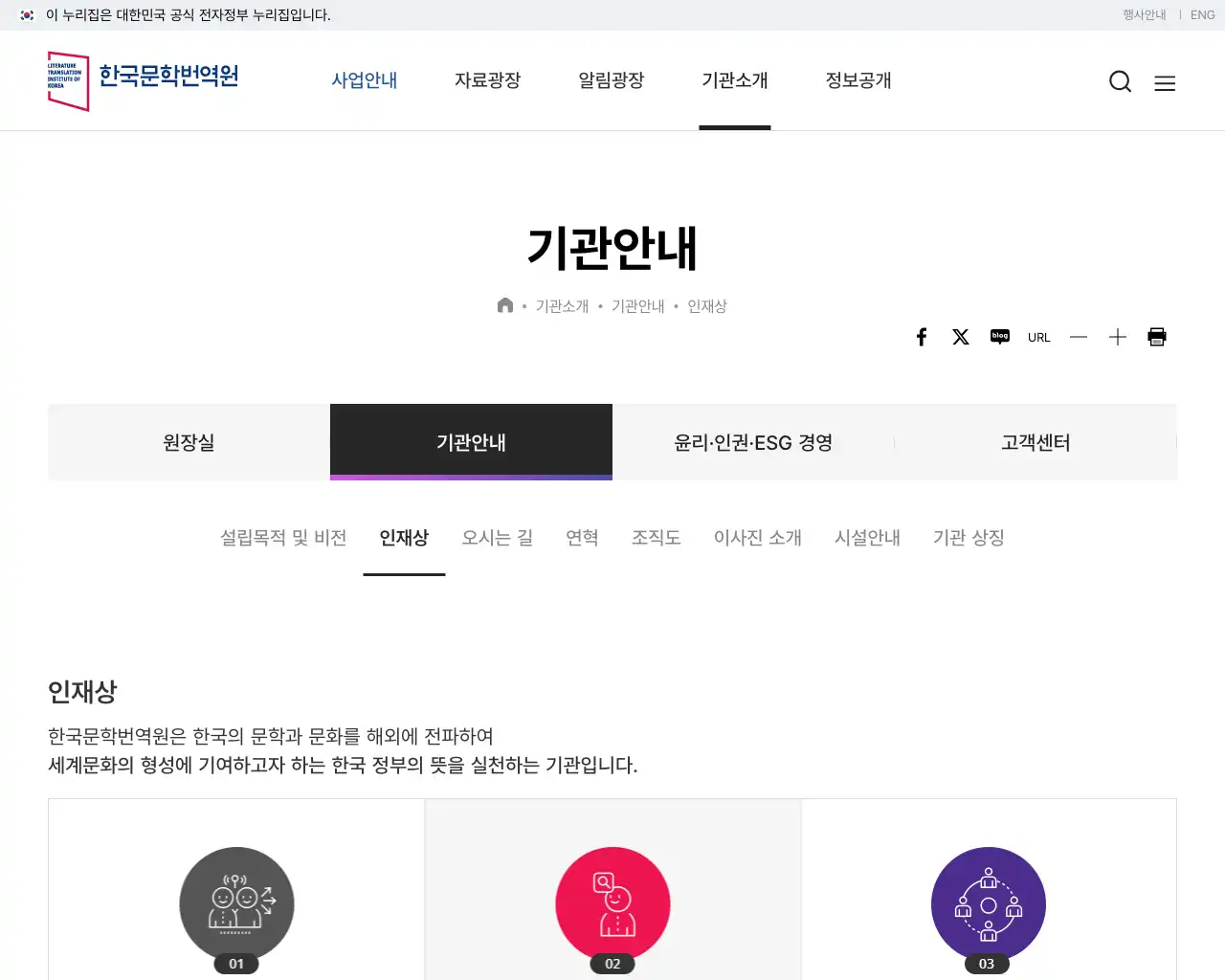The width and height of the screenshot is (1225, 980).
Task: Share page on X icon
Action: pos(961,337)
